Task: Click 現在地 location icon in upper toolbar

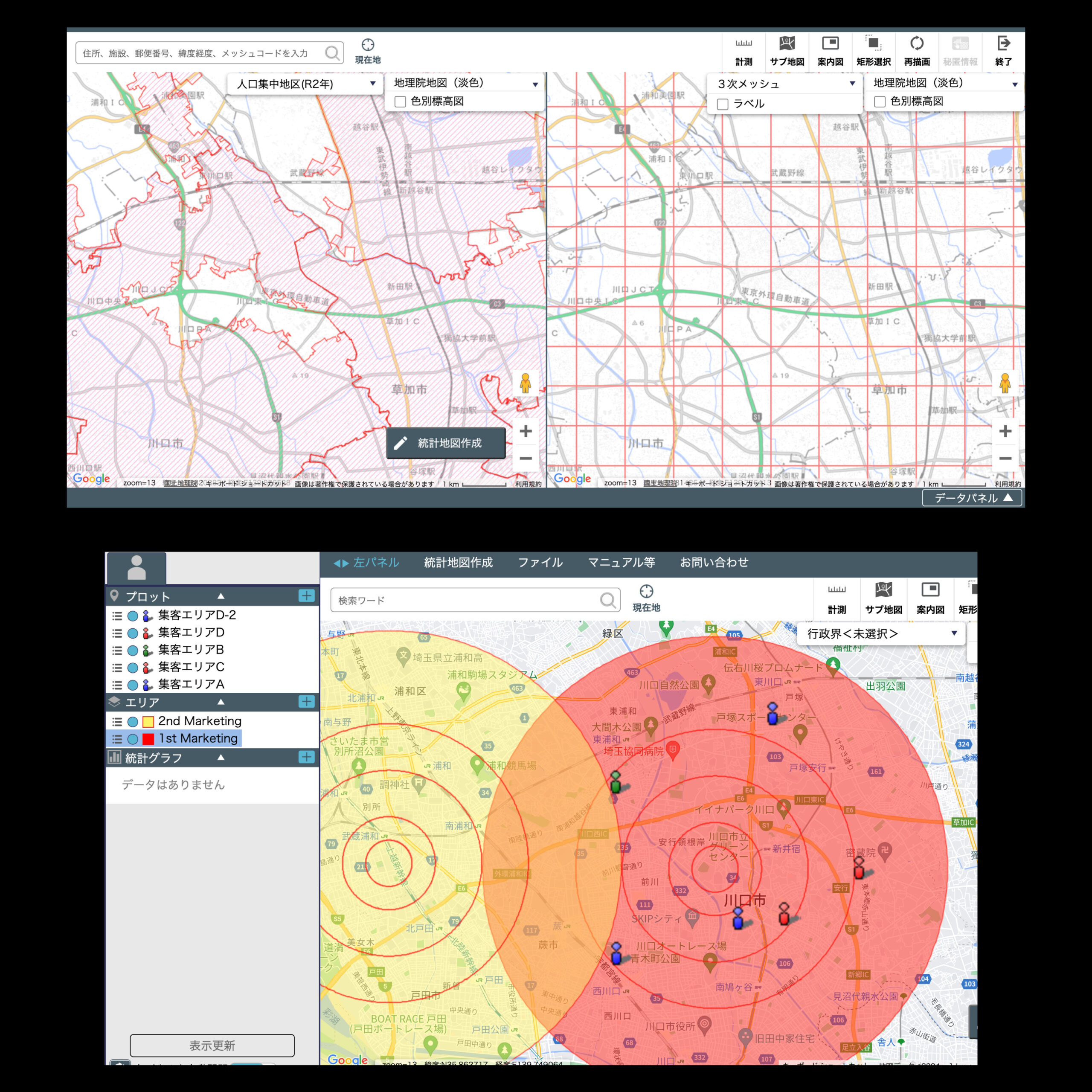Action: [x=368, y=45]
